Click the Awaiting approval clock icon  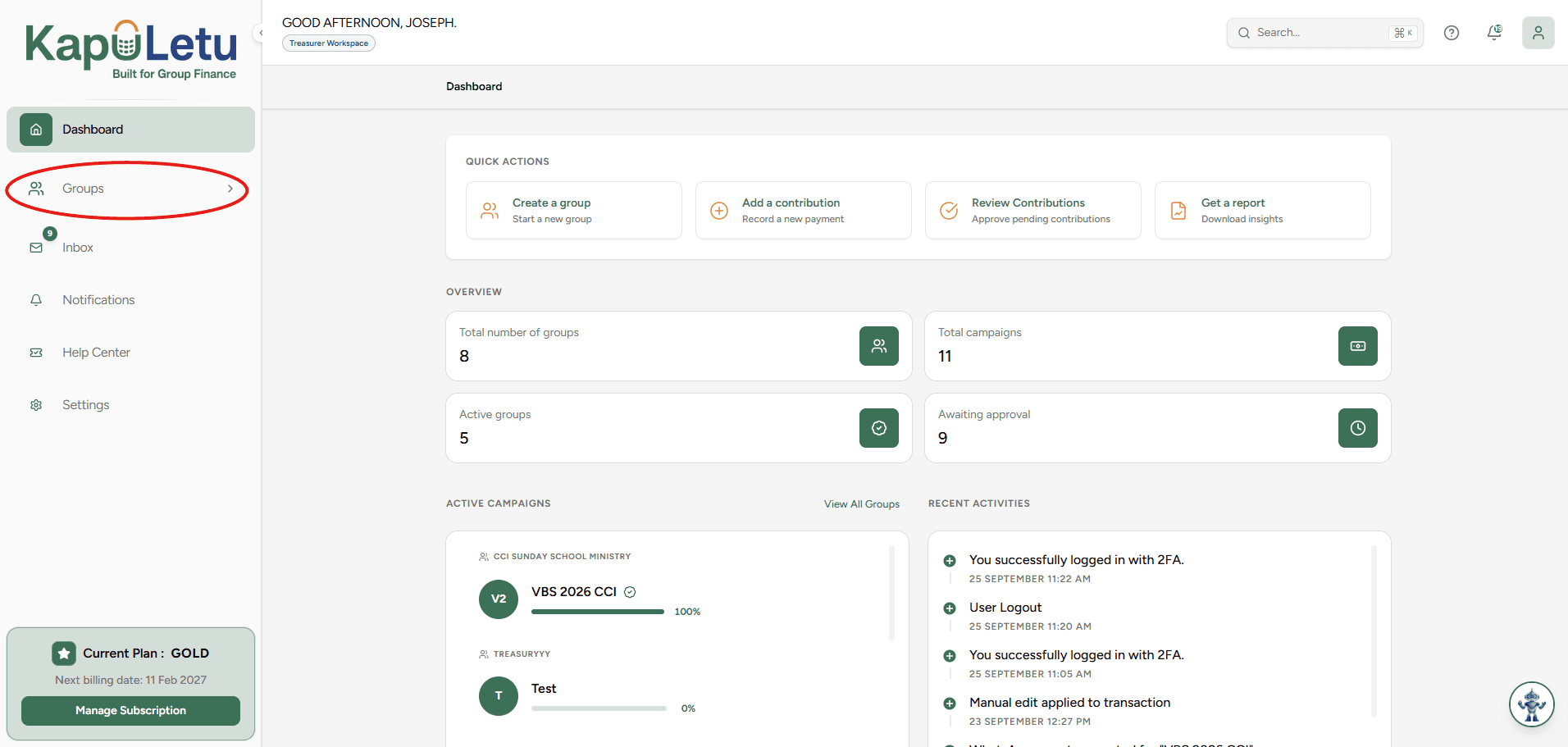[x=1358, y=428]
